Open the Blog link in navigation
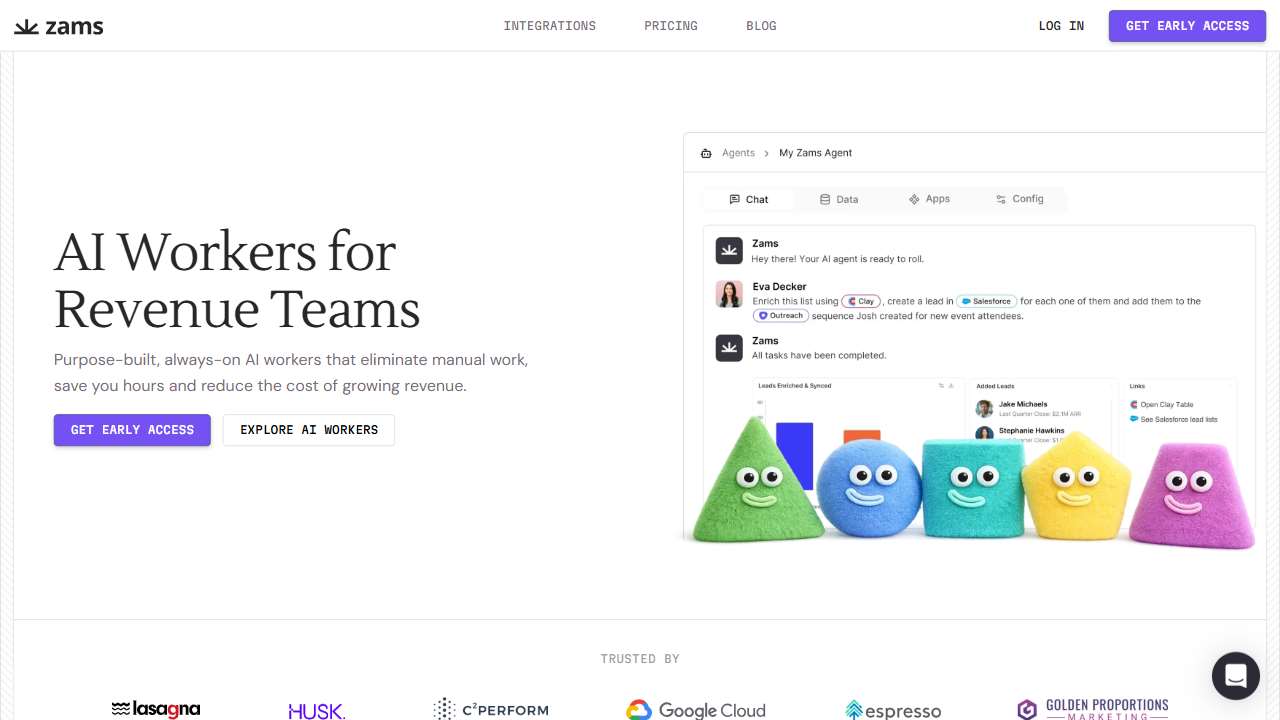This screenshot has width=1280, height=720. pos(761,26)
